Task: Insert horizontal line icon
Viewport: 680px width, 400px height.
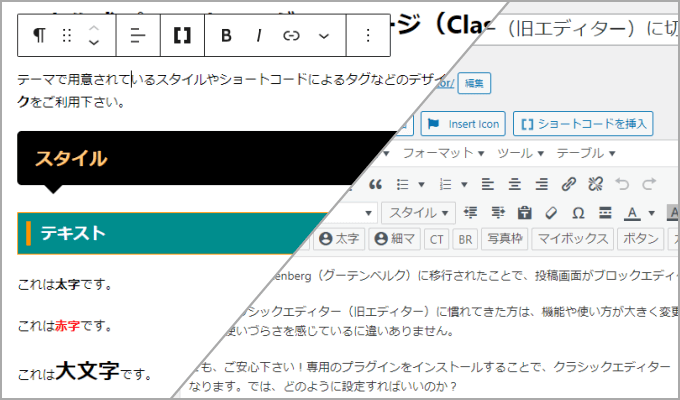Action: [605, 213]
